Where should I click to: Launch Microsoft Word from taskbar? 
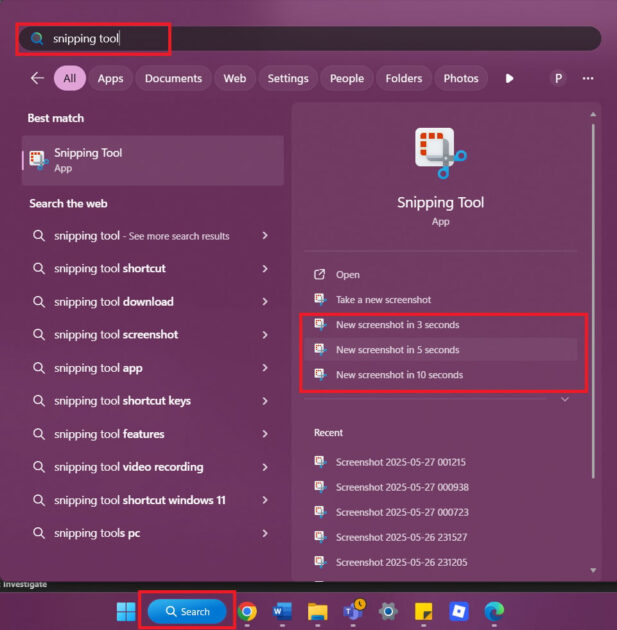coord(282,612)
